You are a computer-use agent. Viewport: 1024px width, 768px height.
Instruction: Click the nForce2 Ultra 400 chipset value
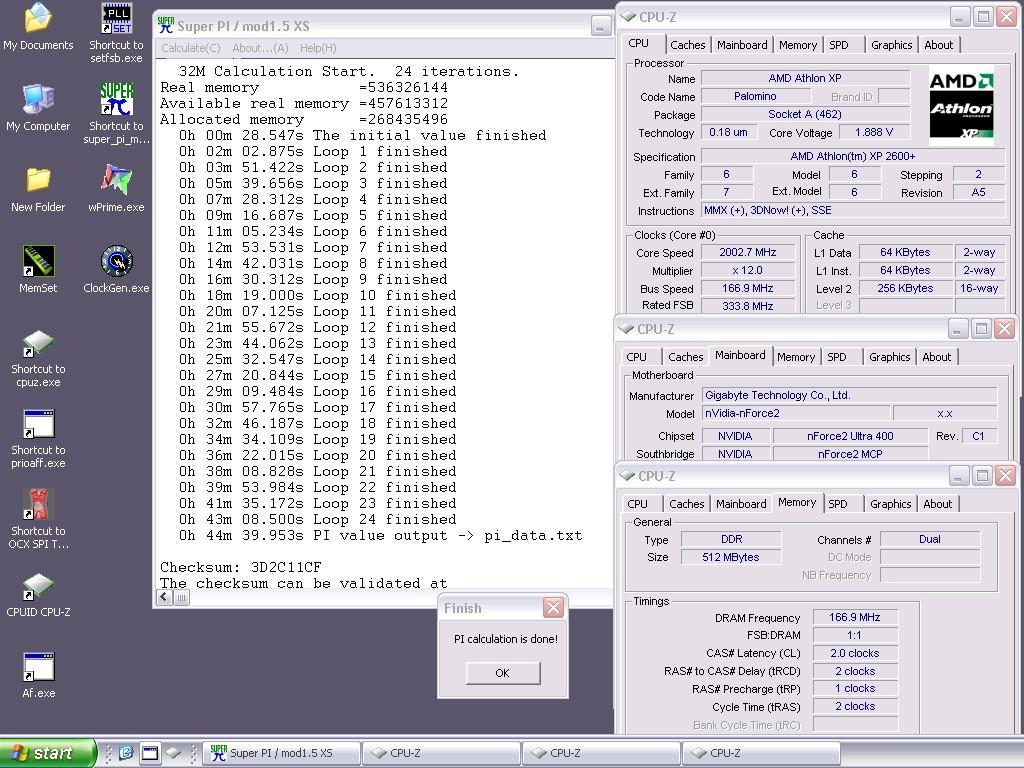pos(850,436)
